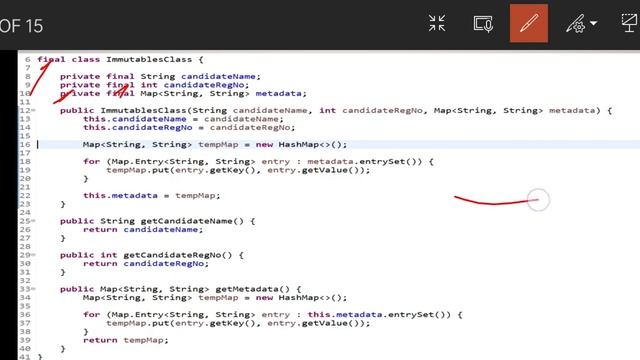Click the highlighted line 16 'tempMap = new HashMap<>();'
Screen dimensions: 640x360
pyautogui.click(x=215, y=144)
